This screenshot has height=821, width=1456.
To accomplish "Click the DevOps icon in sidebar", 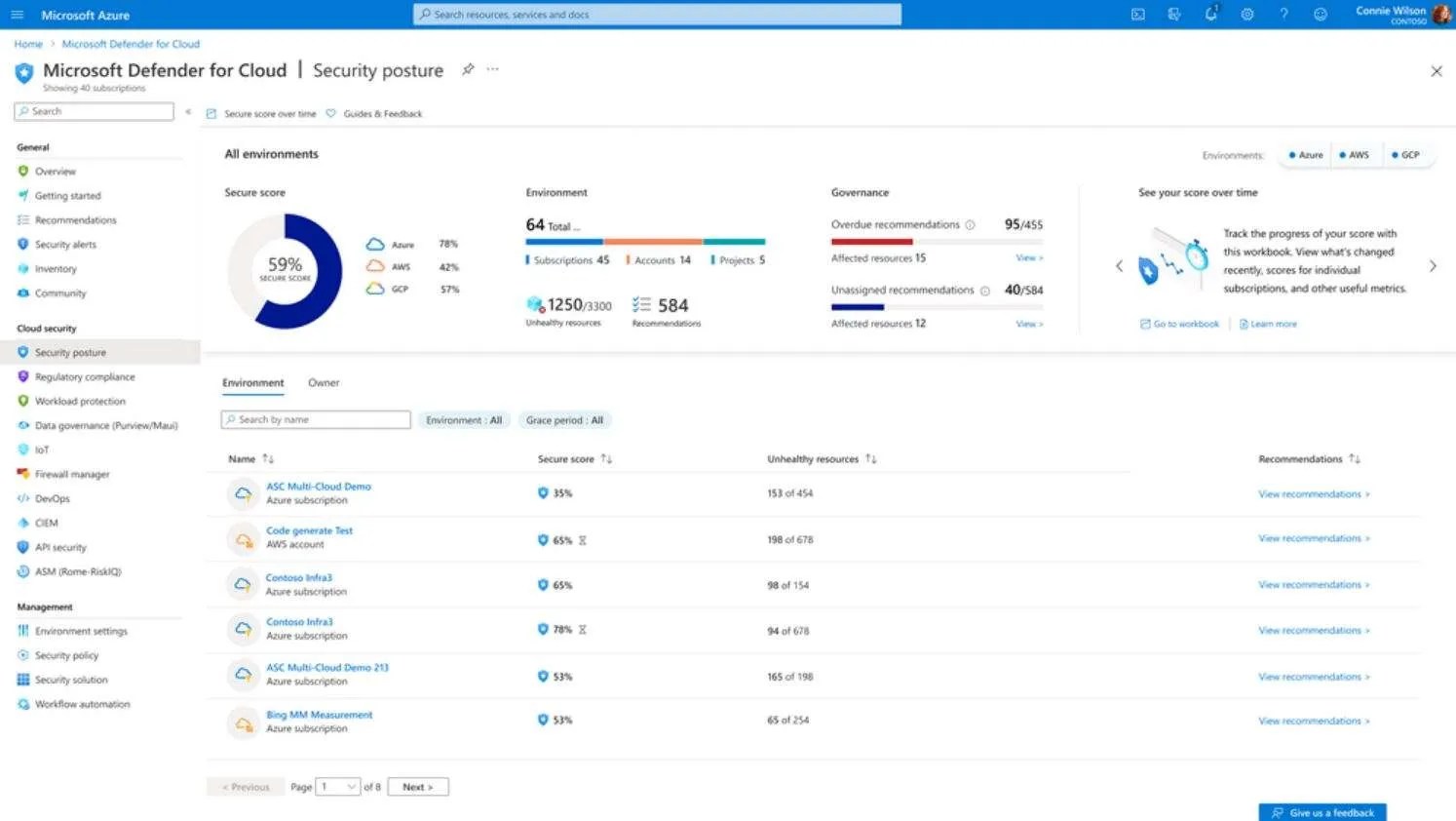I will [23, 499].
